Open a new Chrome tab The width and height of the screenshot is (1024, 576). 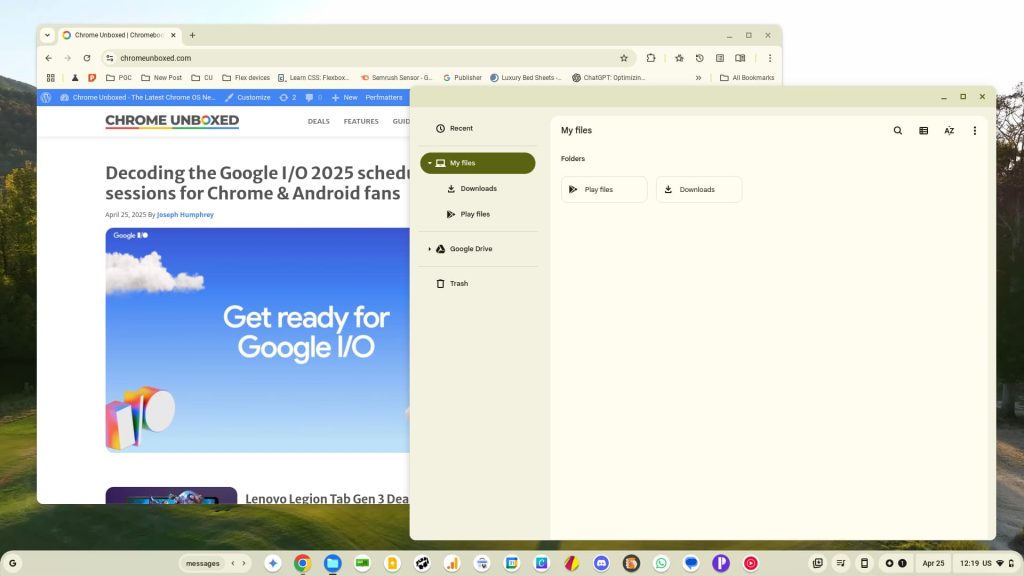point(192,35)
